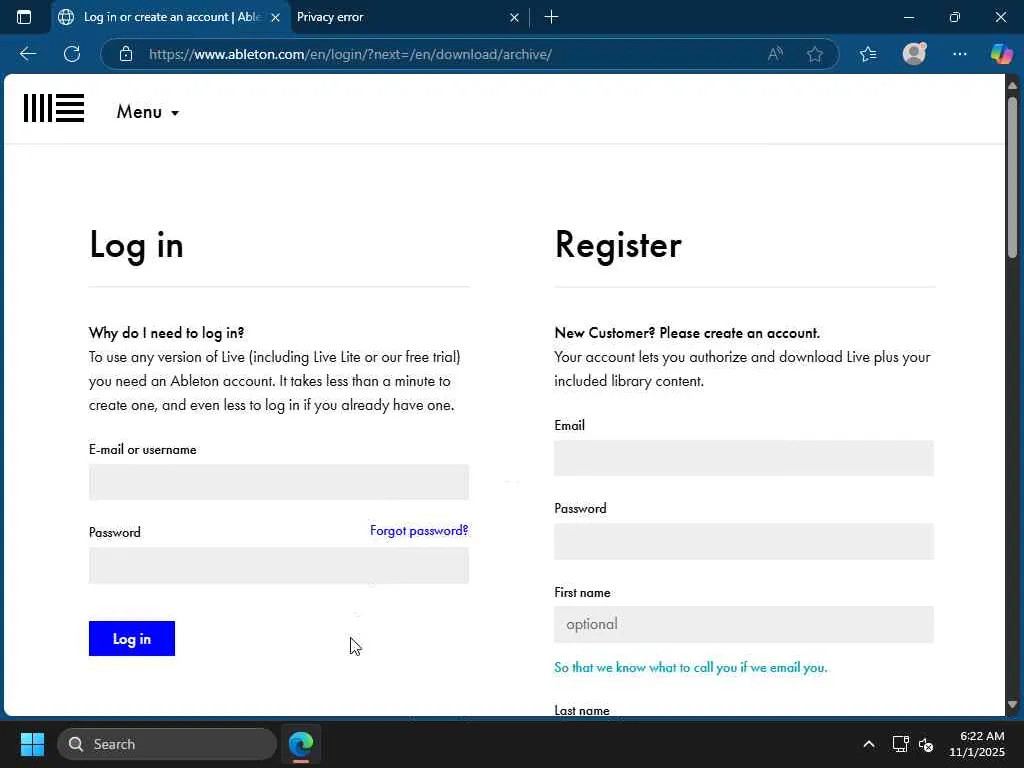Click the scrollbar up arrow
Viewport: 1024px width, 768px height.
click(x=1012, y=86)
